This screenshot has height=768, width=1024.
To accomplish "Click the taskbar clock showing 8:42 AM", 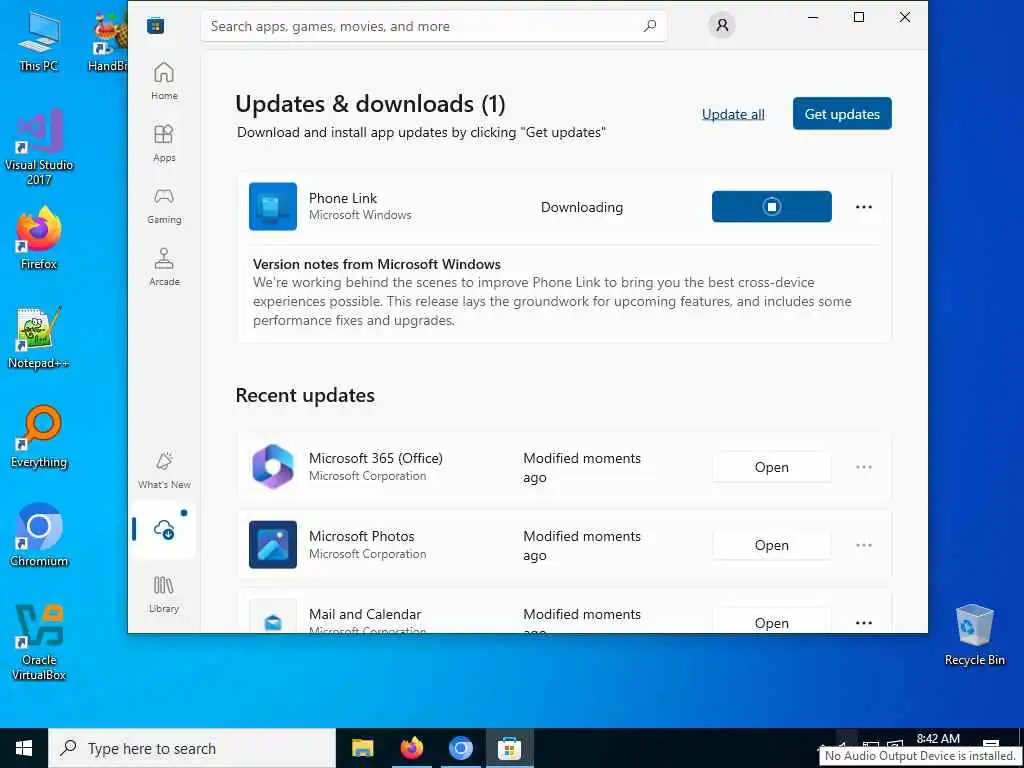I will coord(938,739).
